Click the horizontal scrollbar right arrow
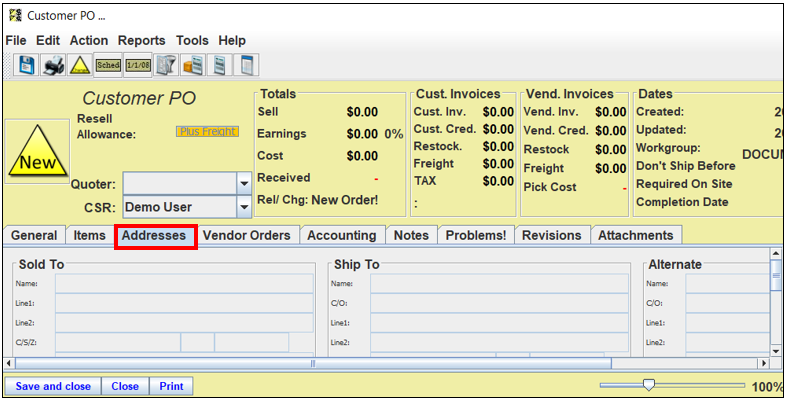Screen dimensions: 788x402 pos(764,363)
